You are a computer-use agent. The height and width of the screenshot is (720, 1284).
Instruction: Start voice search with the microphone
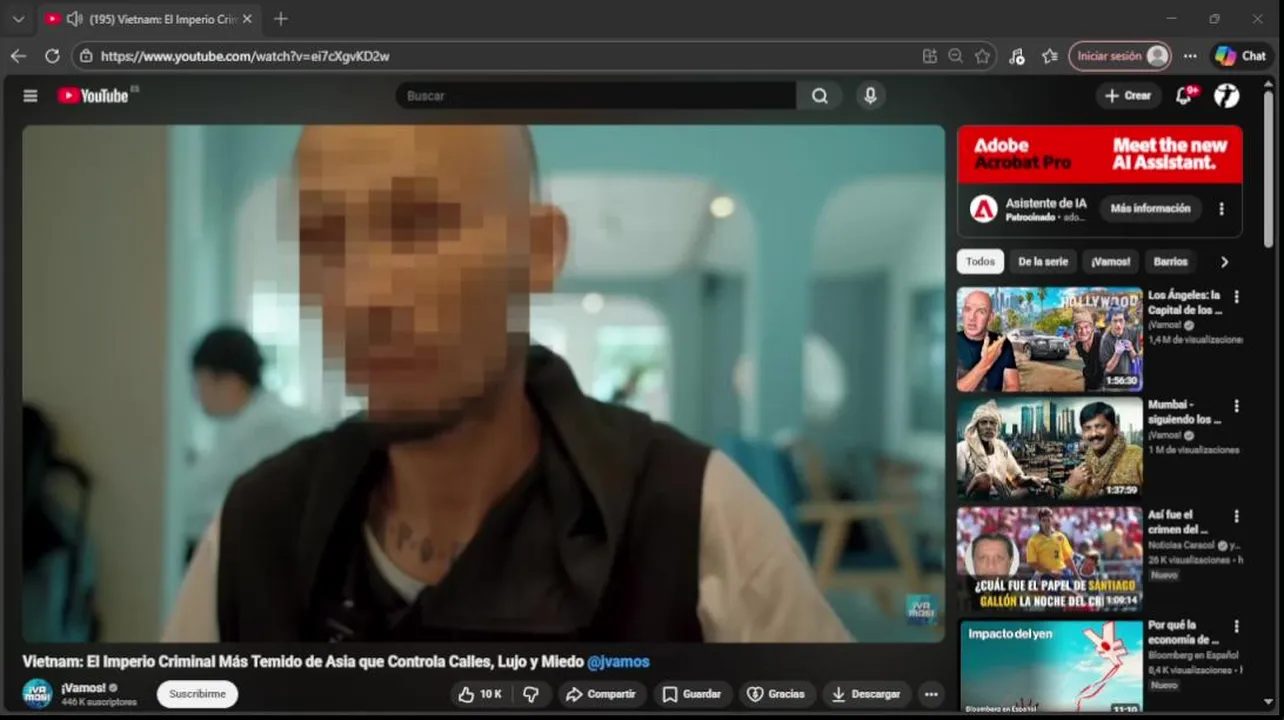(870, 96)
